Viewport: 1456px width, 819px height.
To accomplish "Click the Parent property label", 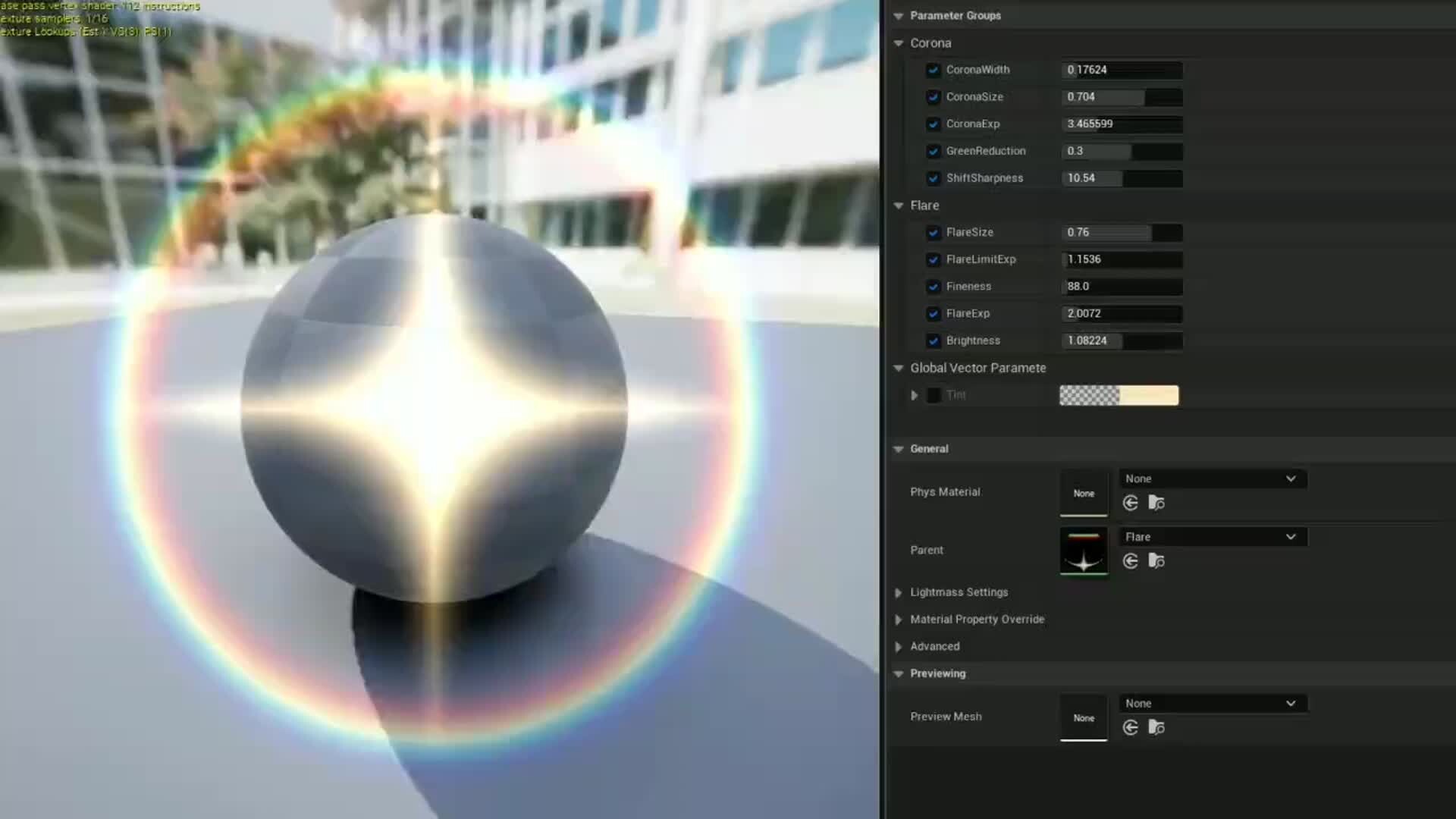I will click(x=927, y=551).
